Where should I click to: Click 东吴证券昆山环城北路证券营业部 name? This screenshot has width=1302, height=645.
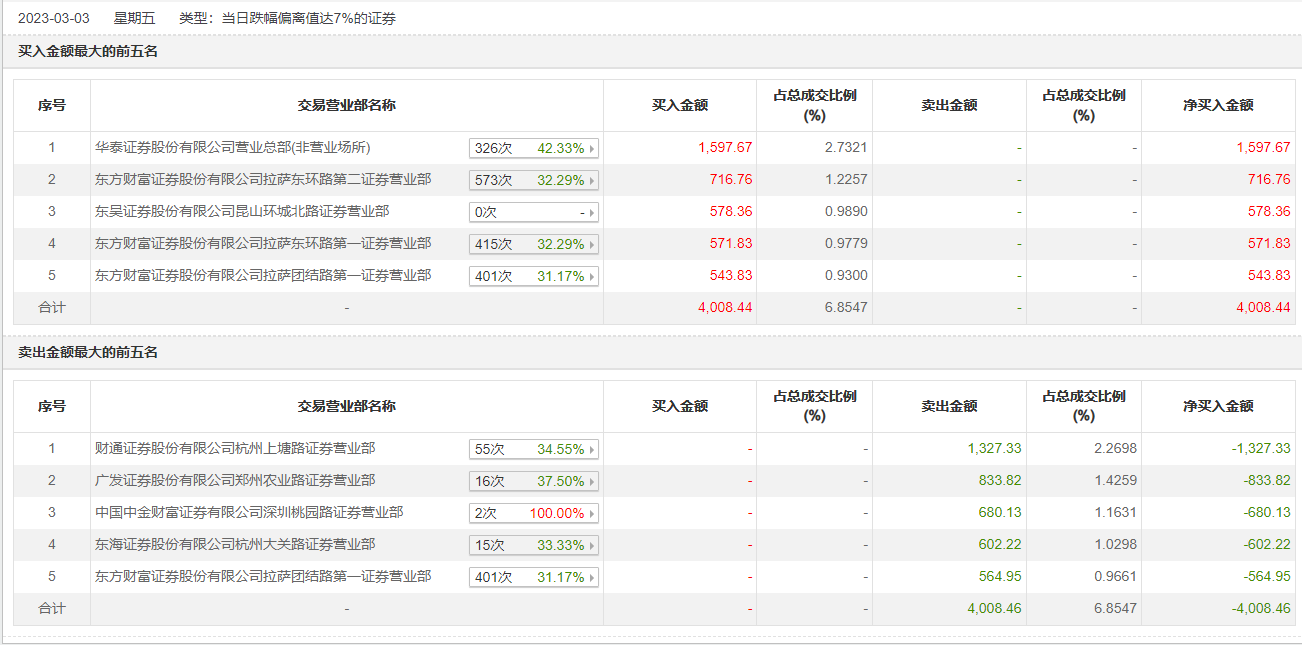242,212
